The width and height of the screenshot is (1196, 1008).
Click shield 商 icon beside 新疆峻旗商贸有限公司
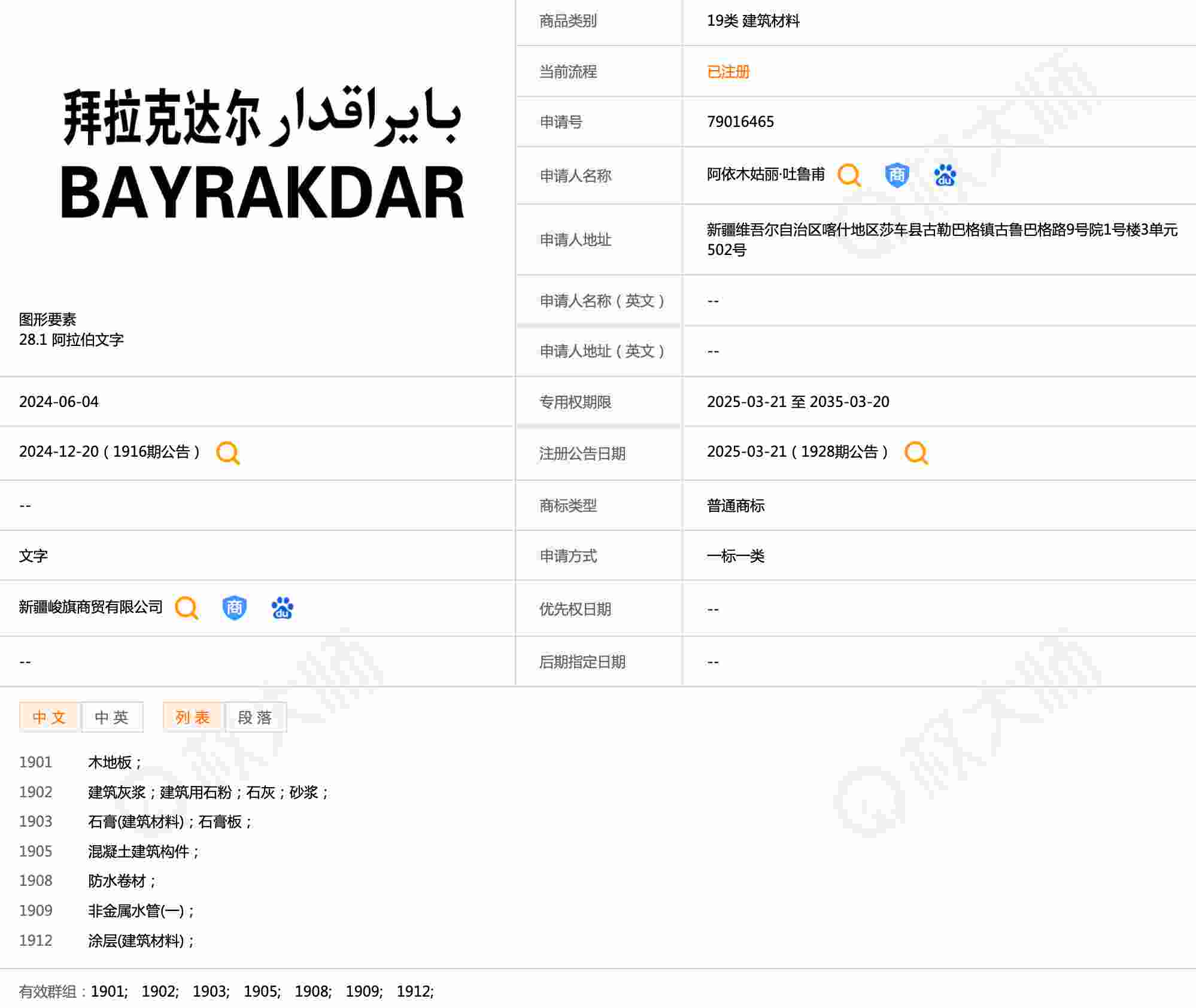click(234, 608)
